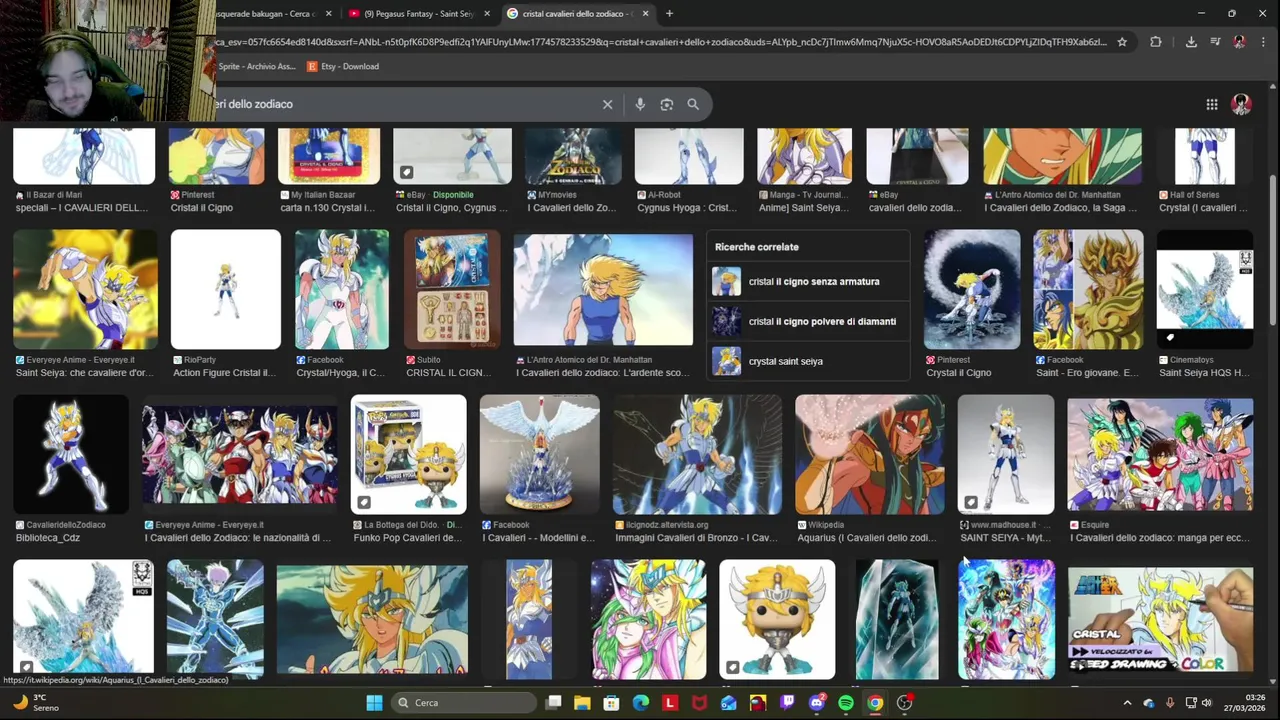The height and width of the screenshot is (720, 1280).
Task: Open the Cristal speed drawing color thumbnail
Action: click(1160, 620)
